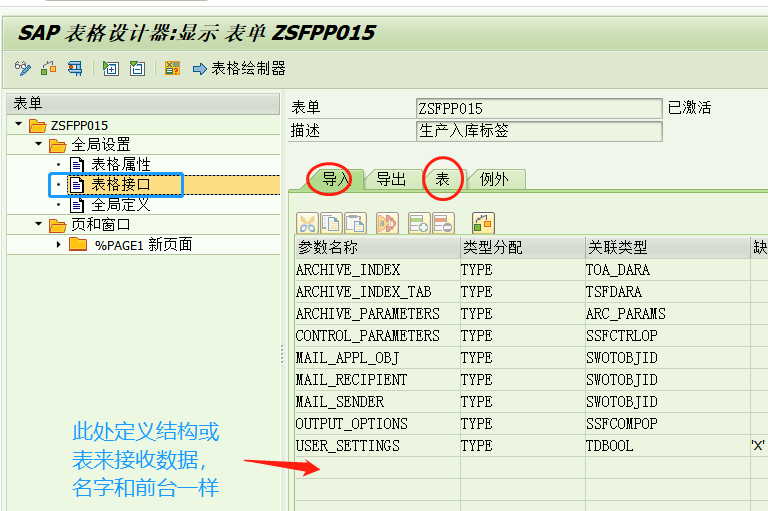
Task: Click the TSFDARA associated type cell
Action: point(668,292)
